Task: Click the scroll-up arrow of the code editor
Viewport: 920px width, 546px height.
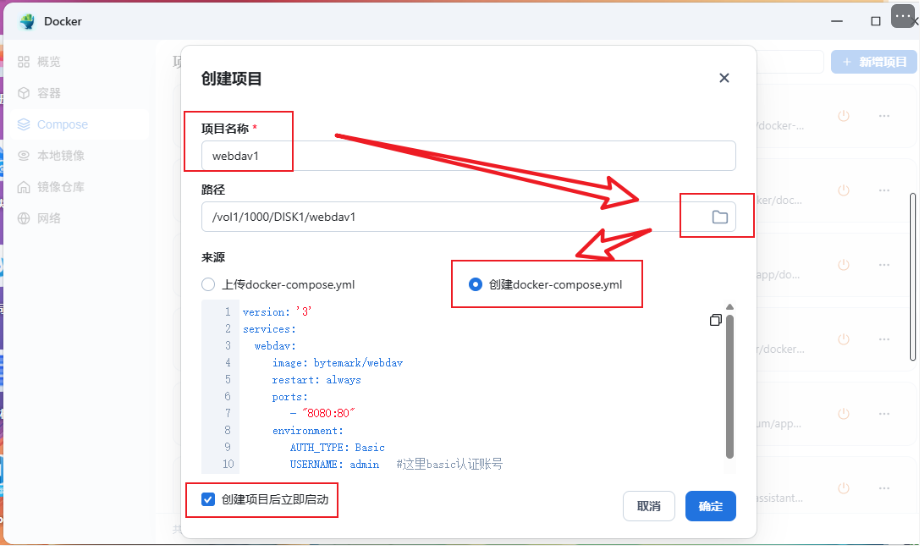Action: coord(730,307)
